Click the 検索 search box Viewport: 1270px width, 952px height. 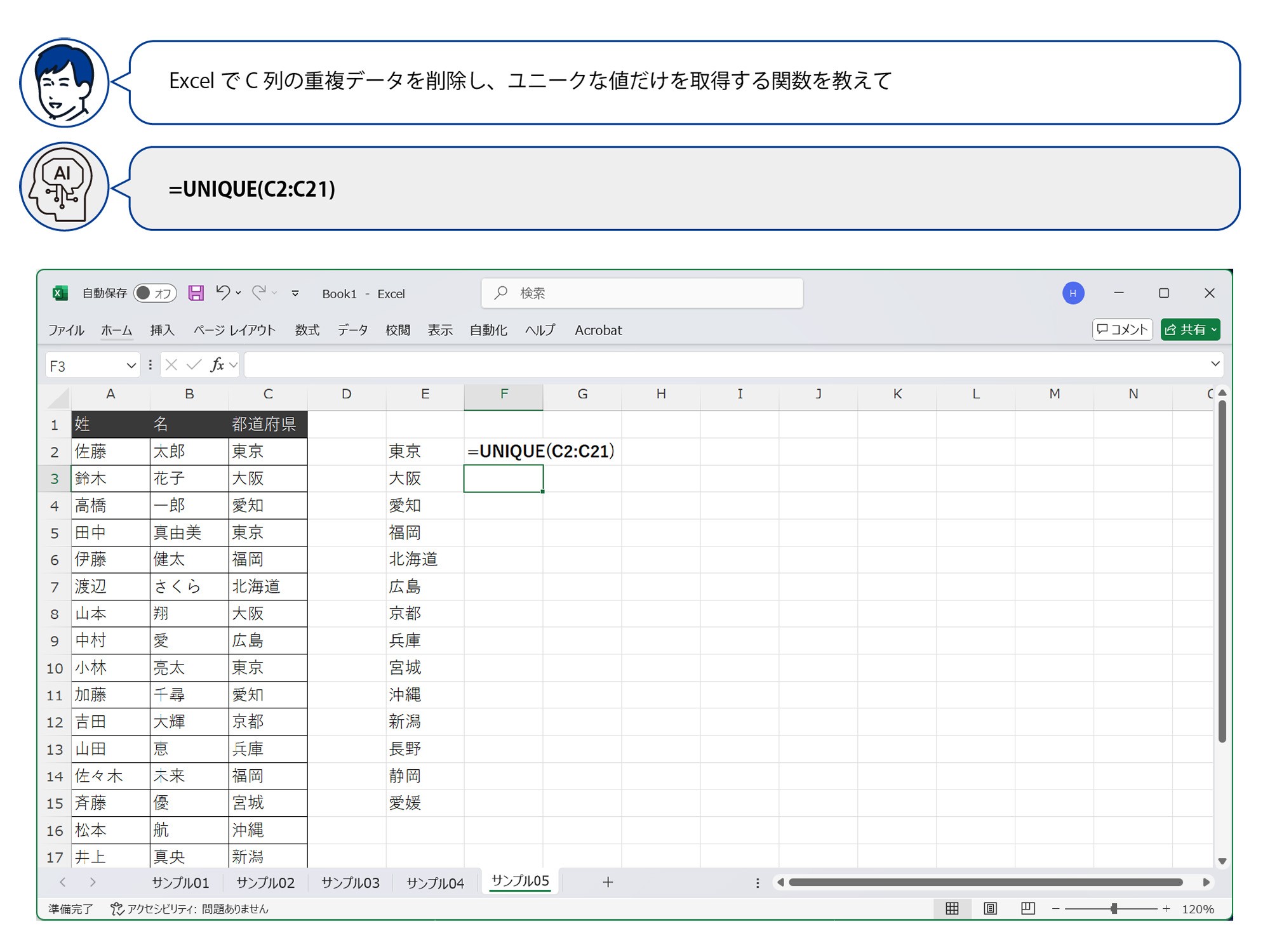(642, 293)
